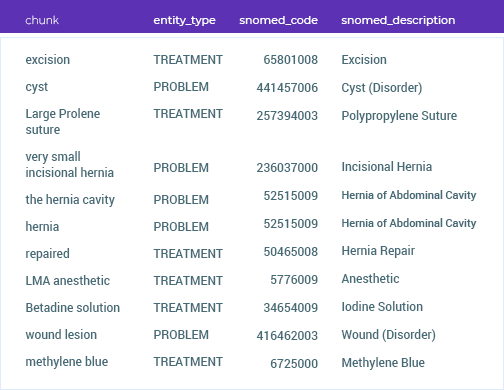504x390 pixels.
Task: Select the LMA anesthetic chunk
Action: point(68,281)
